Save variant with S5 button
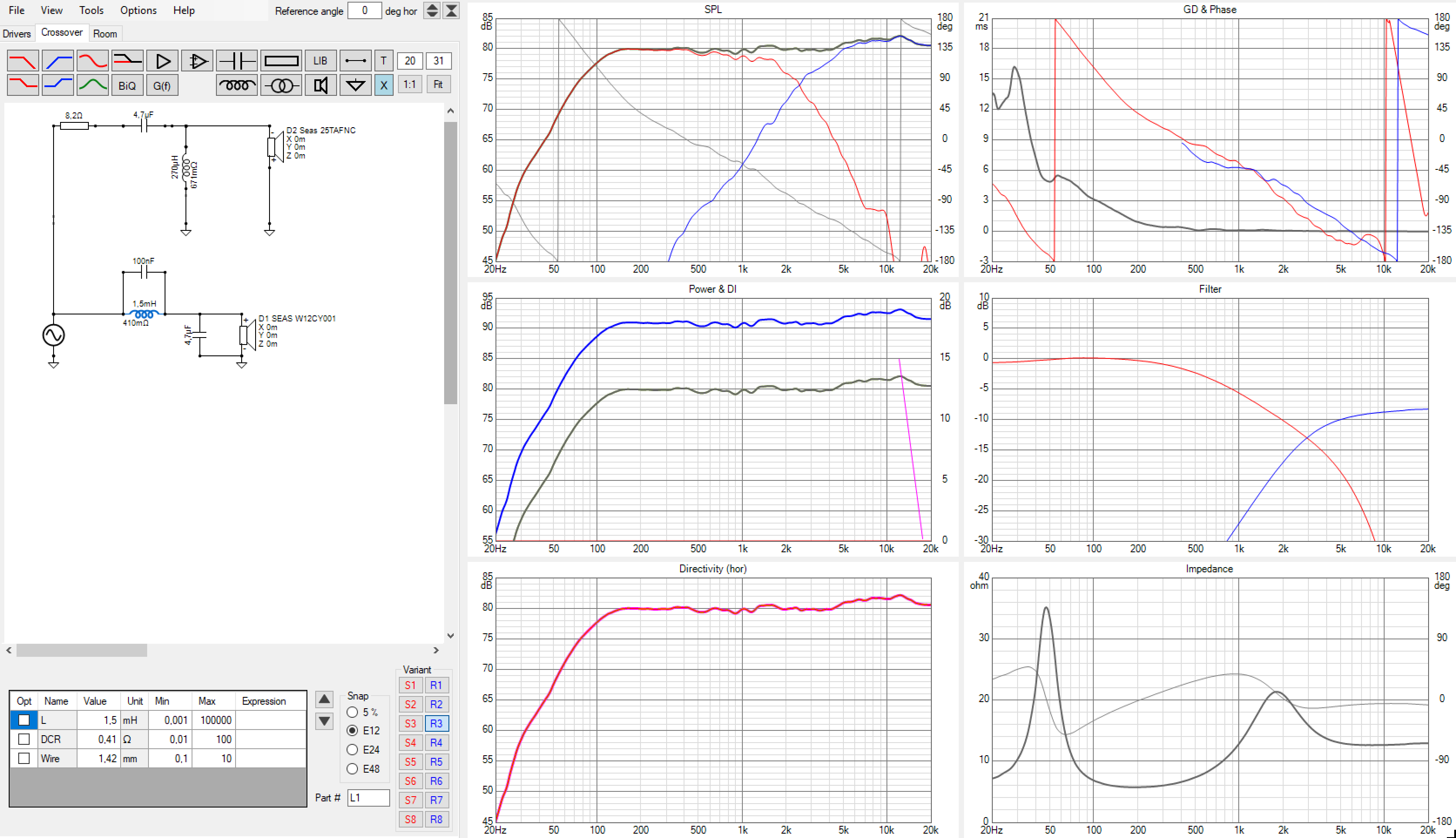Image resolution: width=1456 pixels, height=838 pixels. pos(410,762)
